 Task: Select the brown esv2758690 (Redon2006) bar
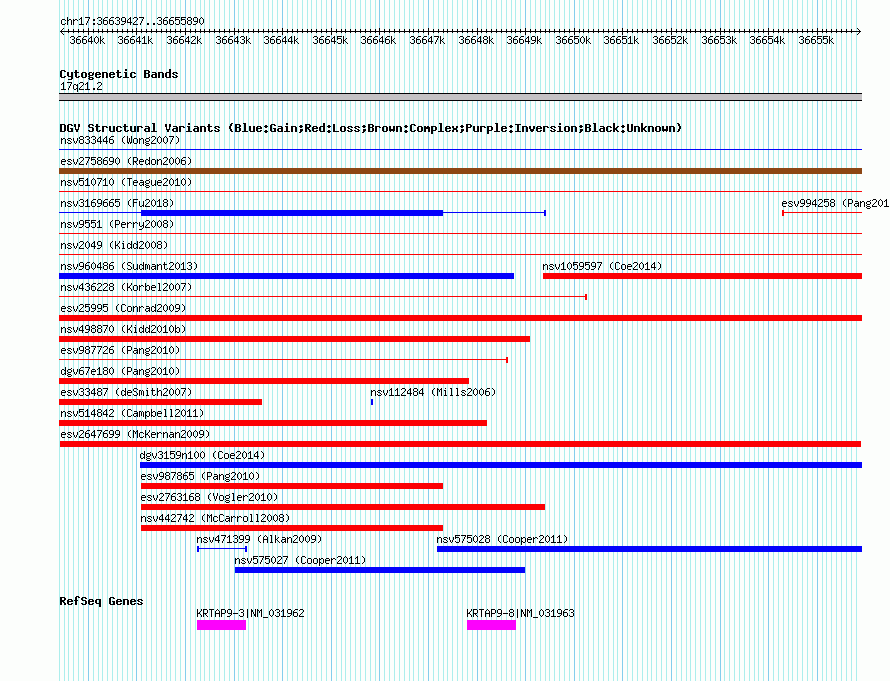click(460, 171)
